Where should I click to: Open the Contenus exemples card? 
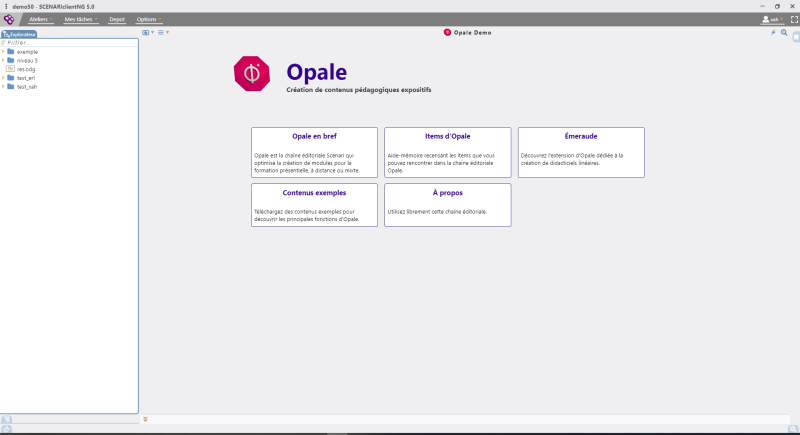[x=314, y=205]
